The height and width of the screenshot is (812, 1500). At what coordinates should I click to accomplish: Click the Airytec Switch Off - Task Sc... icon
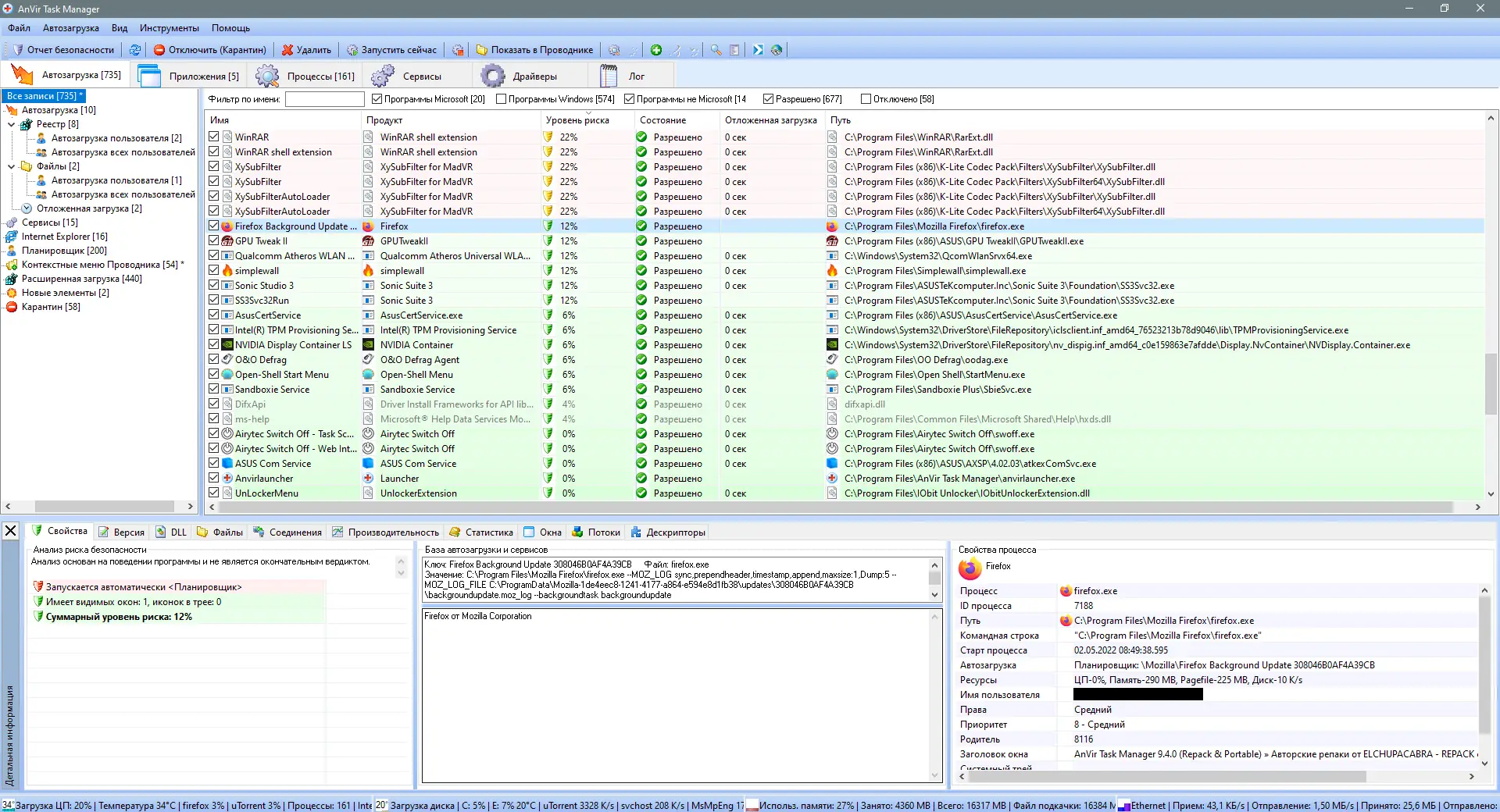coord(227,434)
